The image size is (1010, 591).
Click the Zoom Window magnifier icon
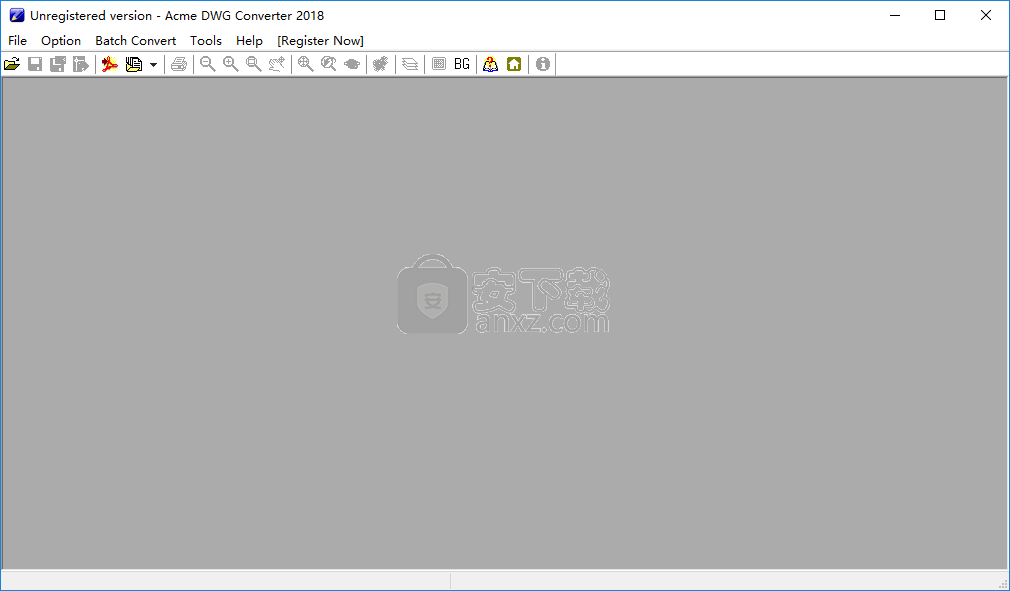pos(254,64)
